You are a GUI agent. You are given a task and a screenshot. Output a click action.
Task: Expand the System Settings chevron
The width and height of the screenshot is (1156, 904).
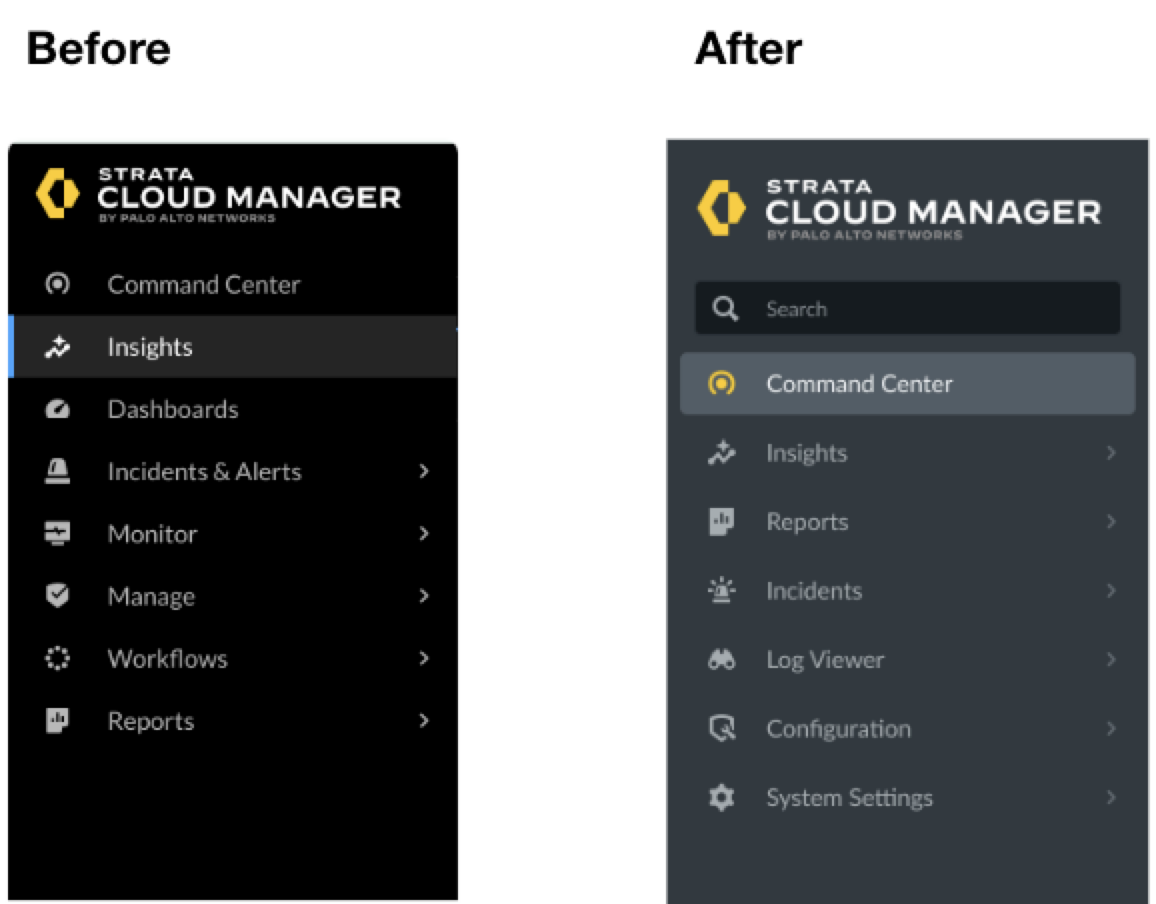tap(1110, 798)
